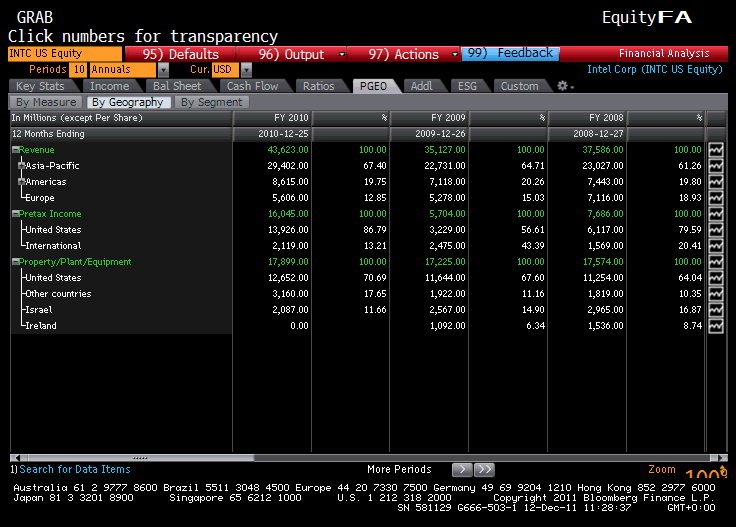Open chart icon for the Europe row

point(715,198)
